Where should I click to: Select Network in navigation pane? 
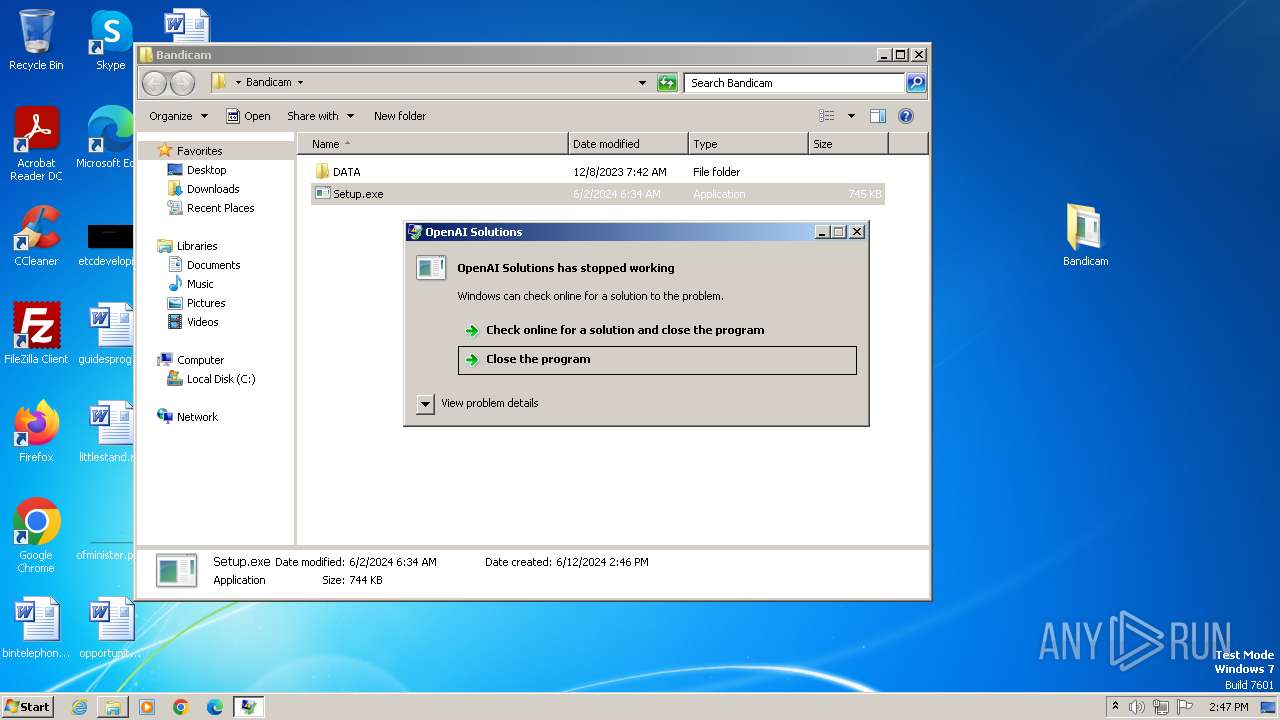point(197,417)
